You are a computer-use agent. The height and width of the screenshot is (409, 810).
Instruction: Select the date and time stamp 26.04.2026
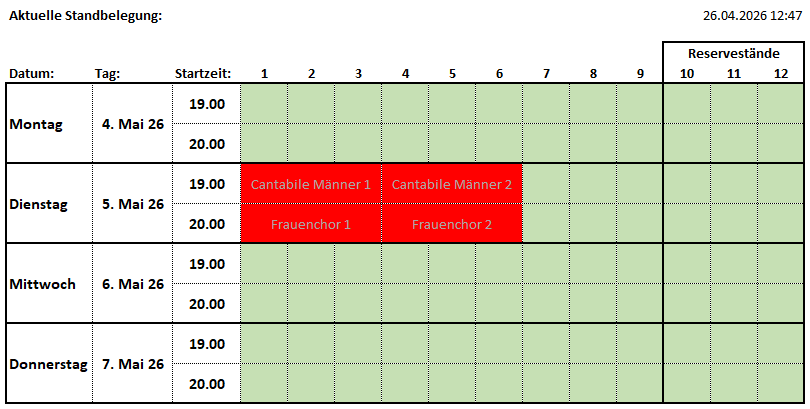coord(752,16)
